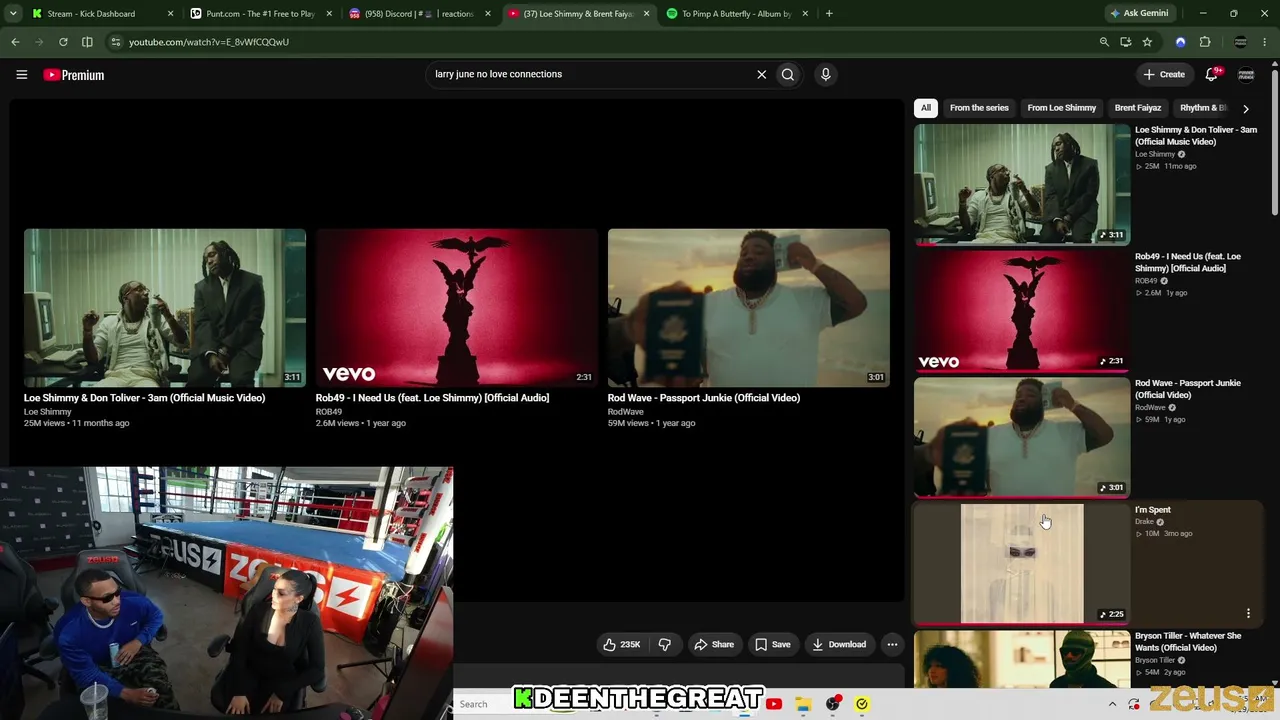View site information icon in address bar

pos(115,42)
